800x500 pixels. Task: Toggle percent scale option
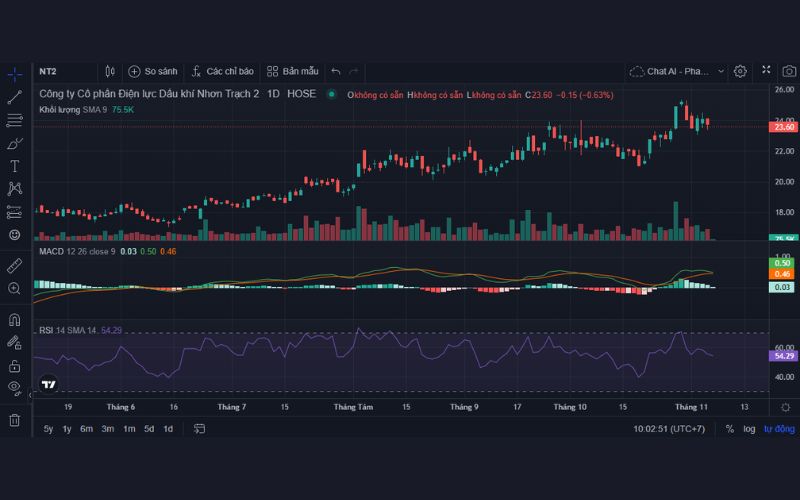tap(729, 429)
